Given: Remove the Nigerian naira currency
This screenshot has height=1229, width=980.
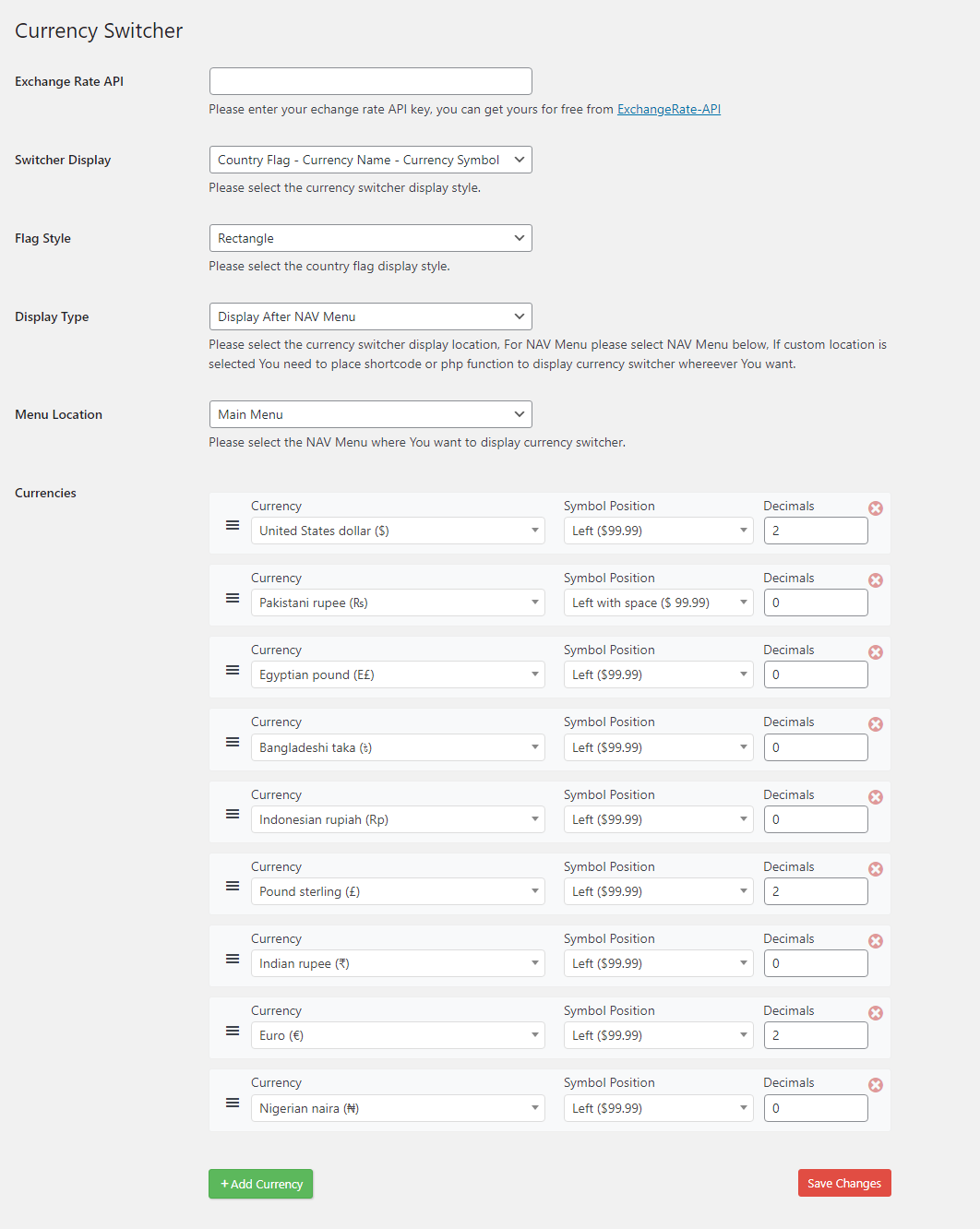Looking at the screenshot, I should (x=875, y=1084).
